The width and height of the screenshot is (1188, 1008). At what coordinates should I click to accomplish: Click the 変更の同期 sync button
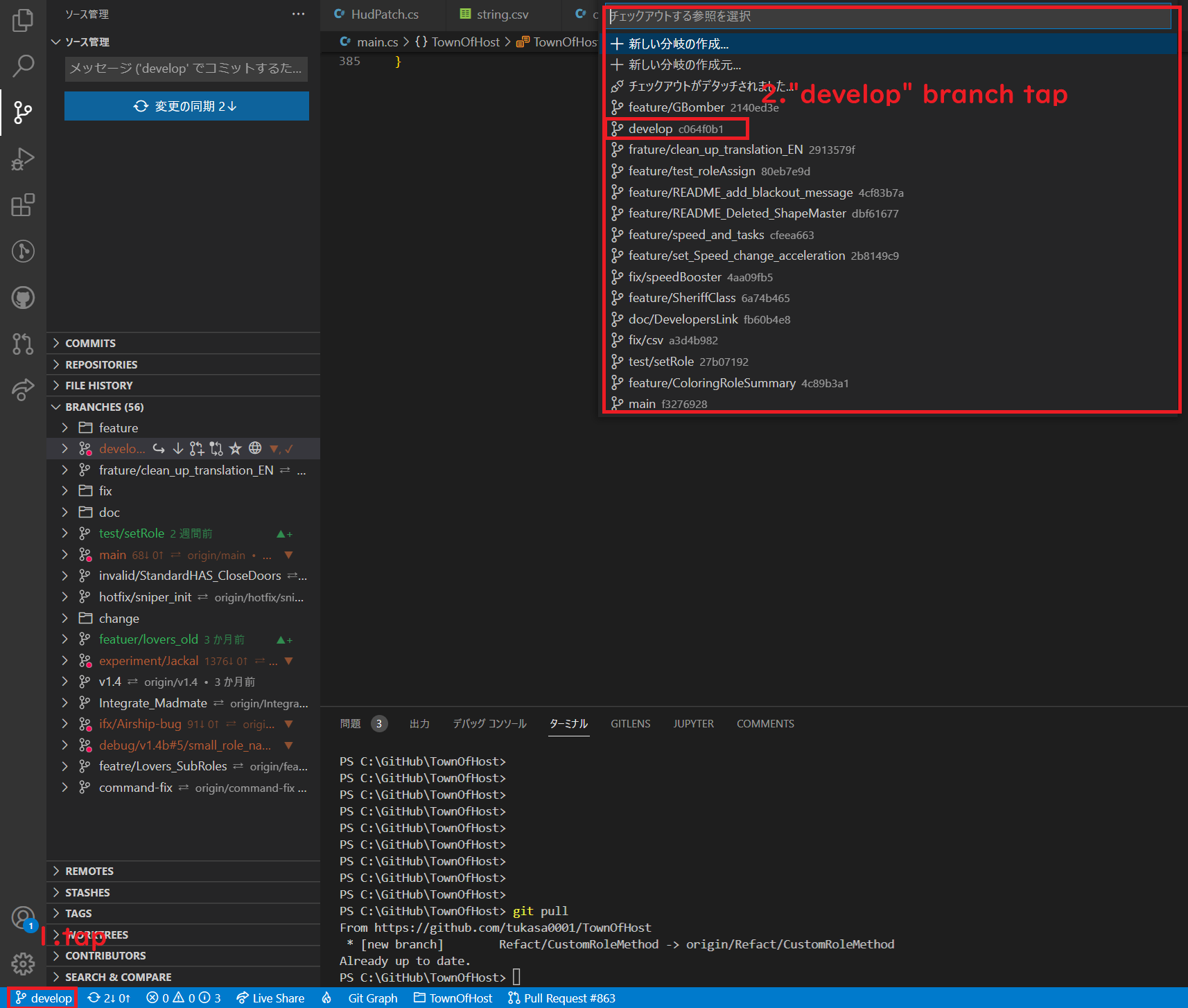(186, 105)
